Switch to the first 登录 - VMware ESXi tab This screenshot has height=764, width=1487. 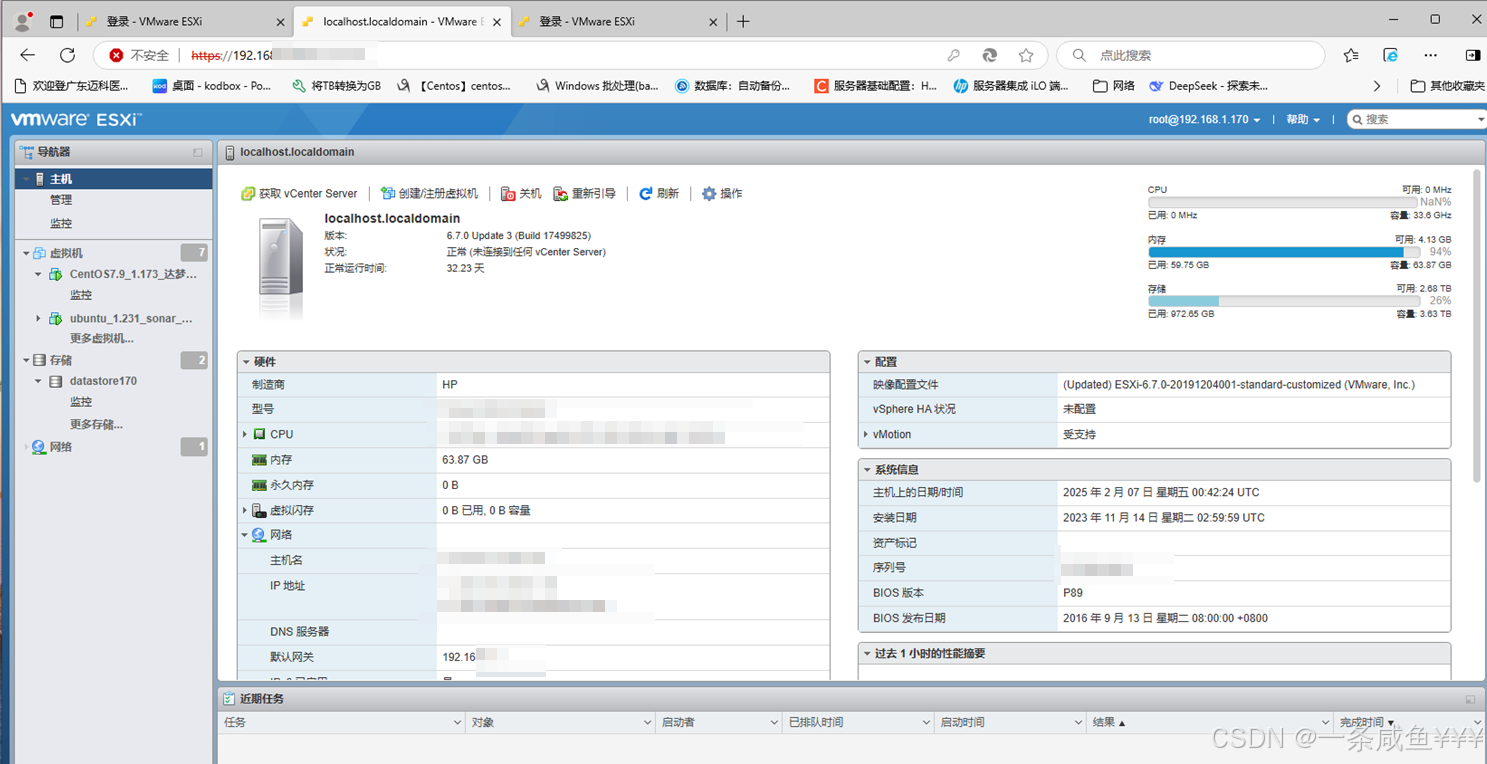click(183, 21)
